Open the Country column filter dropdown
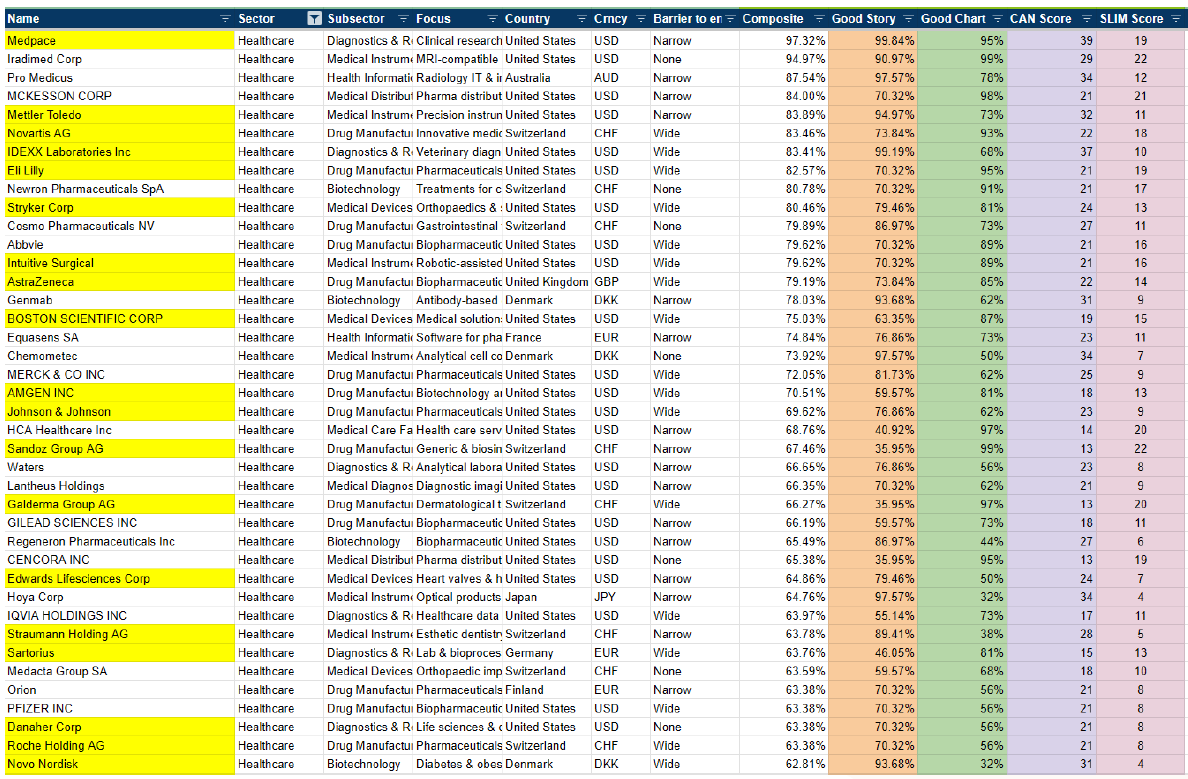The height and width of the screenshot is (779, 1188). pos(581,19)
